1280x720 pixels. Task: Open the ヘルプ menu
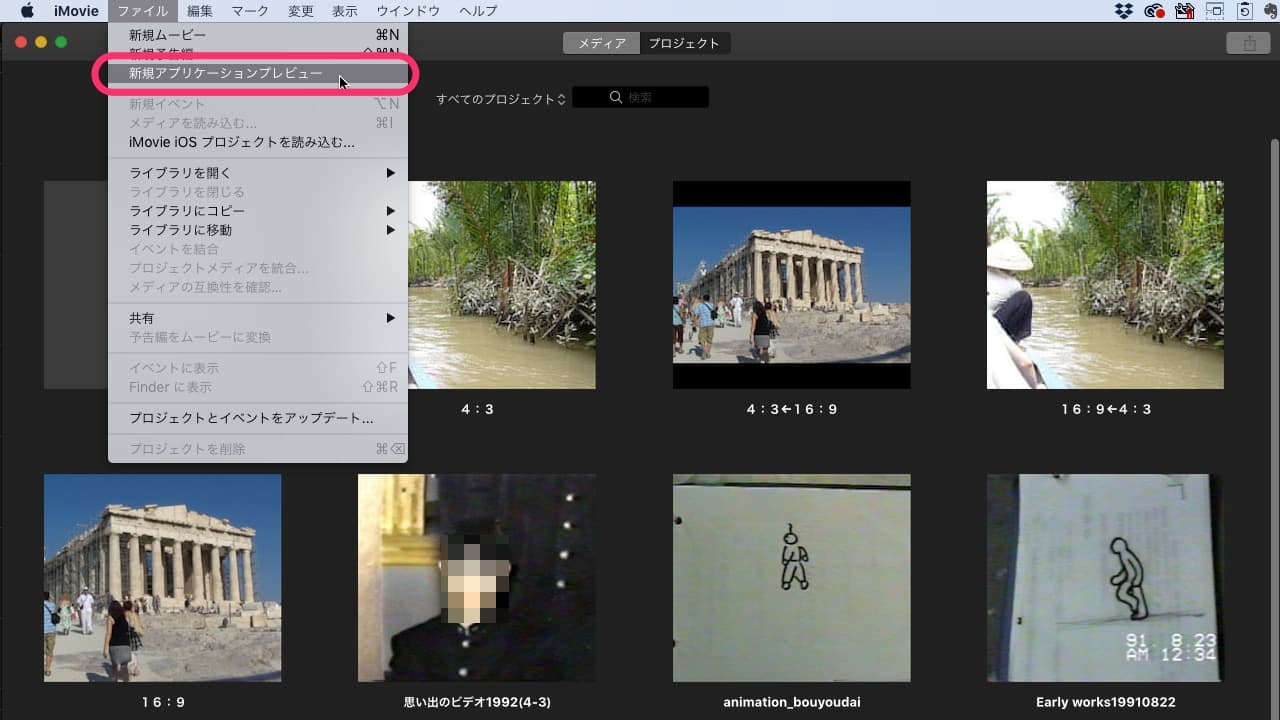coord(478,11)
